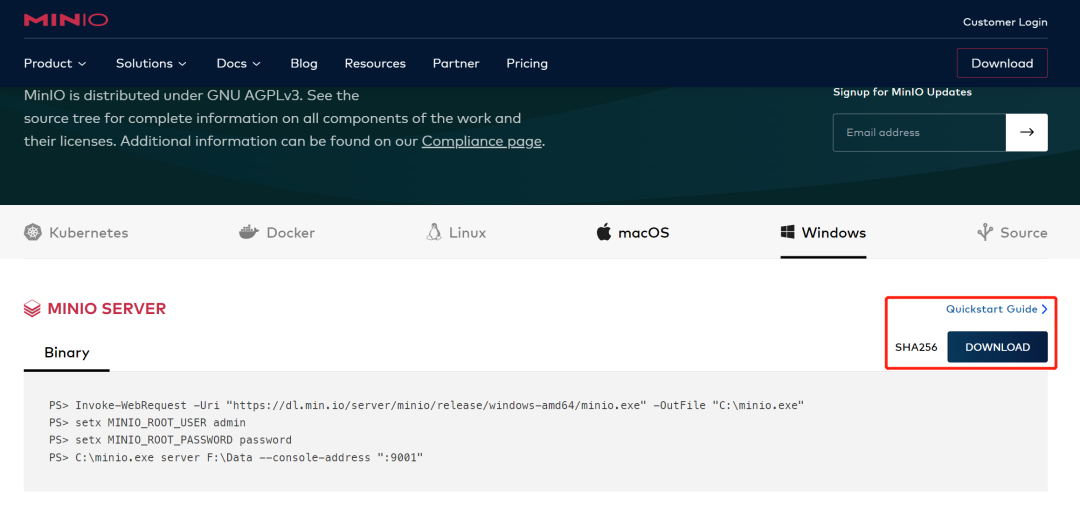Click the MINIO SERVER heading
1080x513 pixels.
pyautogui.click(x=107, y=308)
